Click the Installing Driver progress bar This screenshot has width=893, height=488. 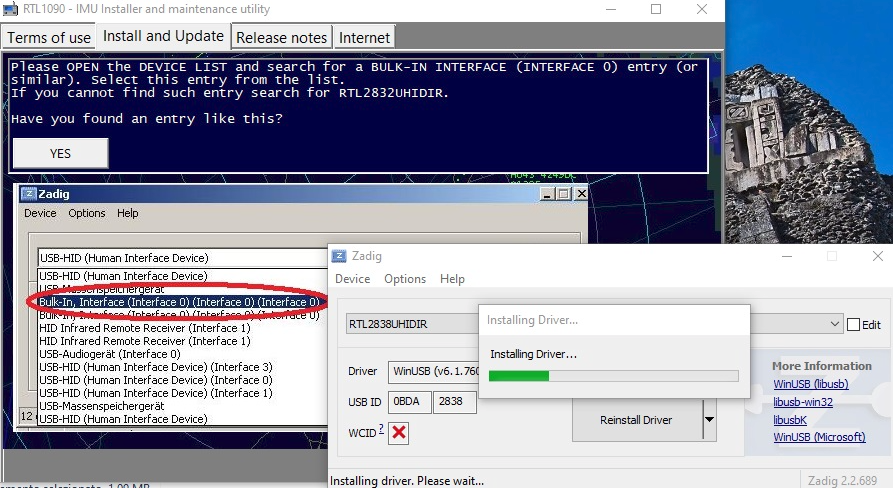tap(613, 376)
